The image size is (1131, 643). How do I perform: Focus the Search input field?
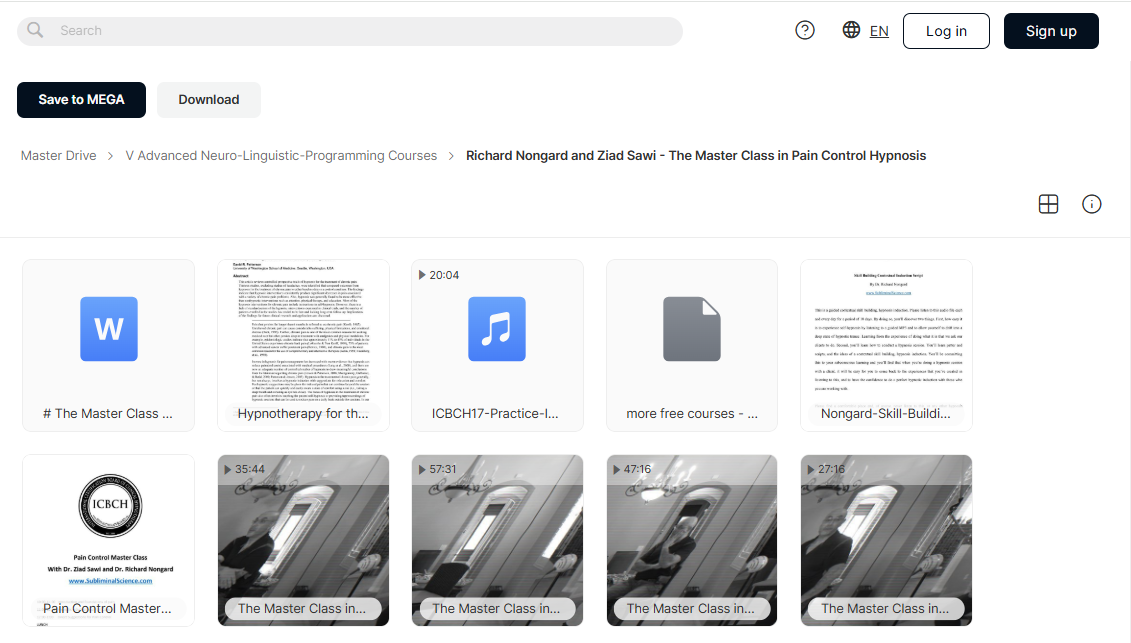[350, 31]
